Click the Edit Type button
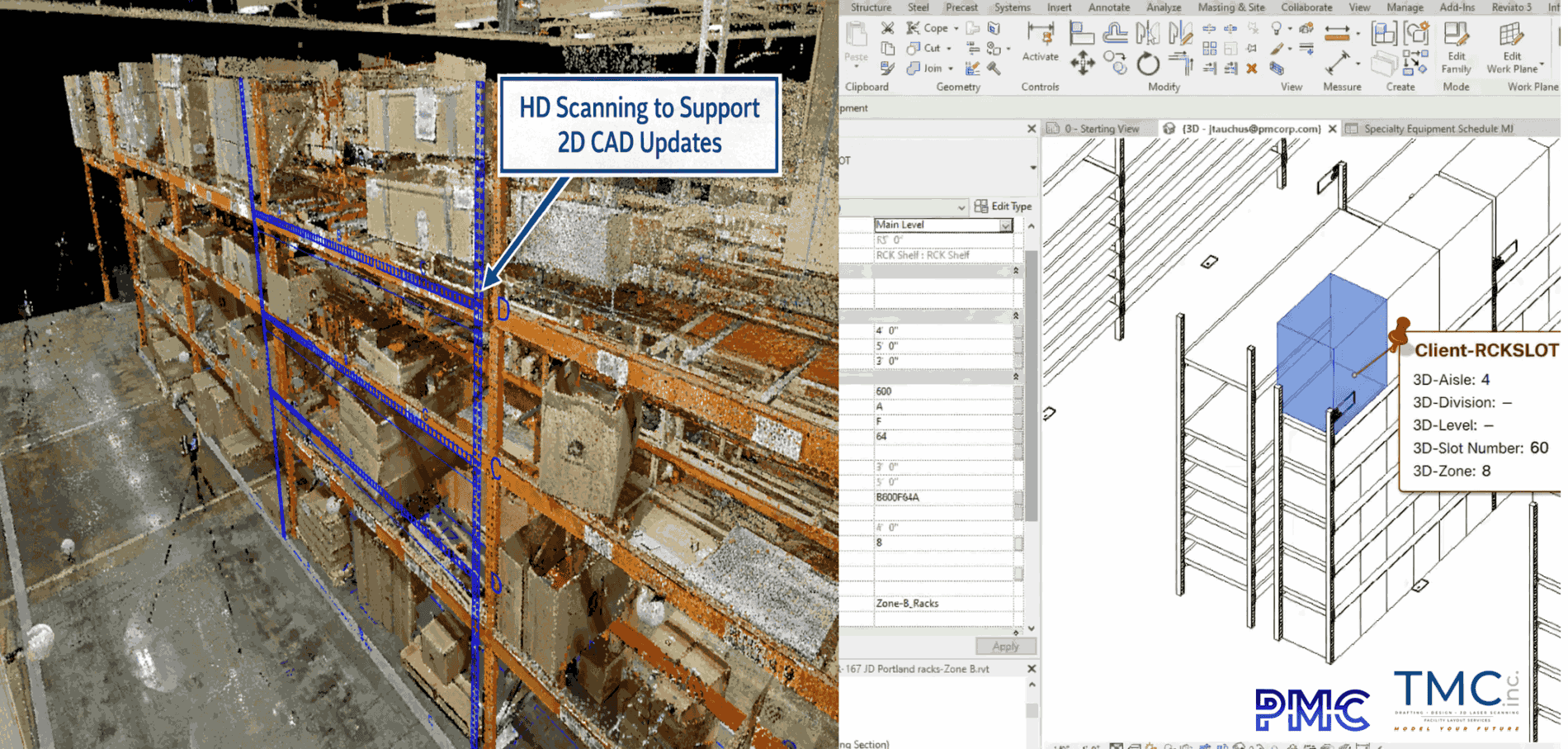The width and height of the screenshot is (1568, 749). pos(1003,206)
